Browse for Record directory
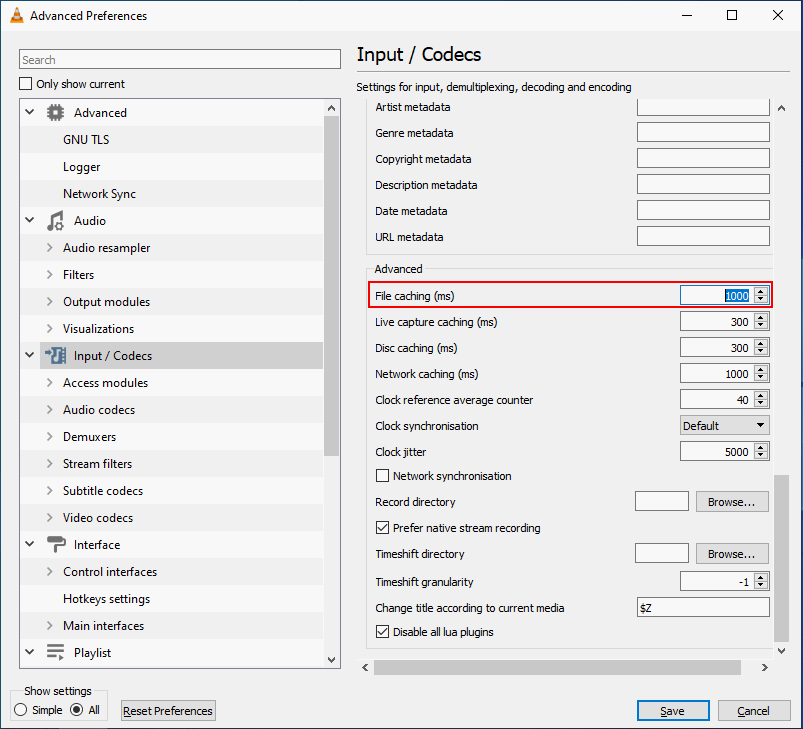The width and height of the screenshot is (803, 729). coord(732,502)
